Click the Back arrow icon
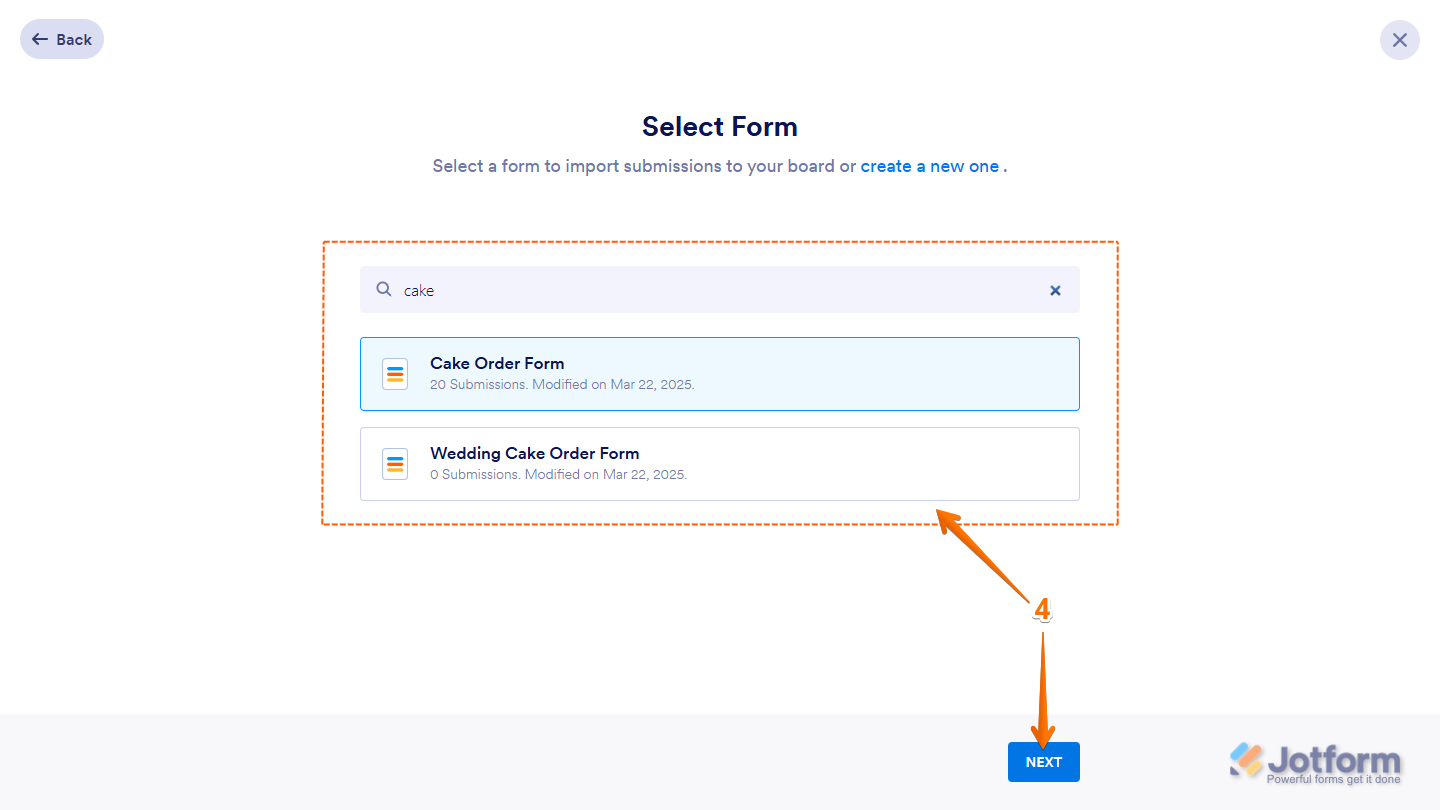The width and height of the screenshot is (1440, 810). pyautogui.click(x=40, y=40)
